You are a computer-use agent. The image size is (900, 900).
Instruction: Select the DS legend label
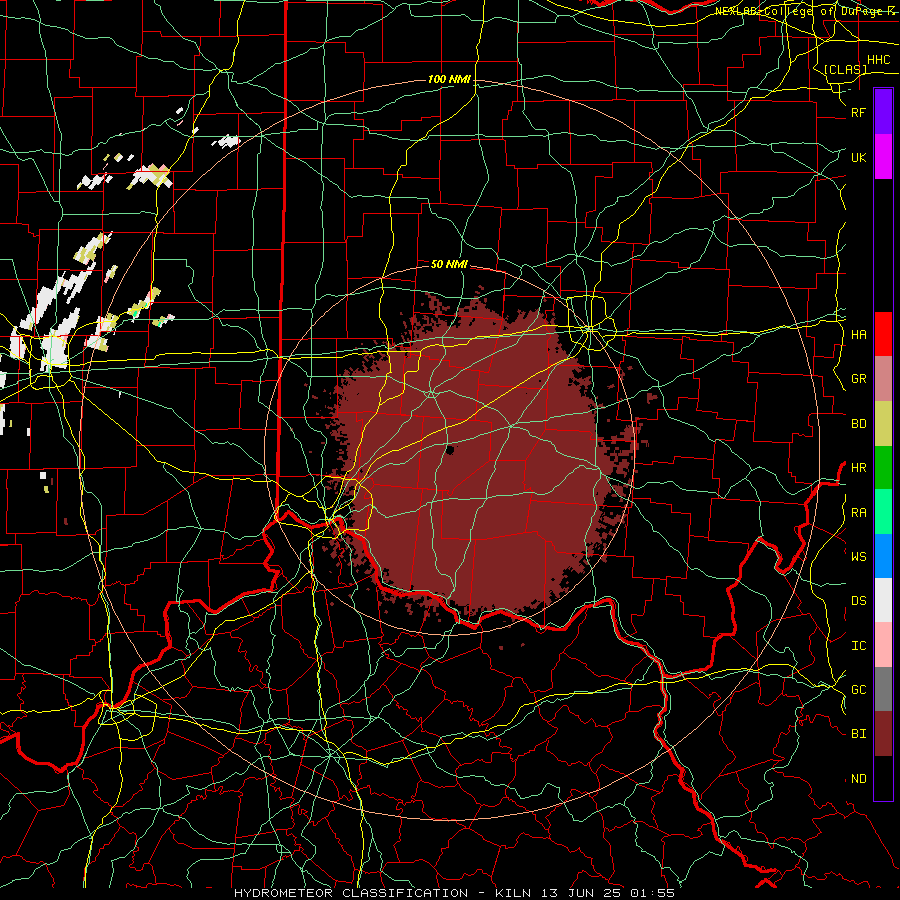858,600
